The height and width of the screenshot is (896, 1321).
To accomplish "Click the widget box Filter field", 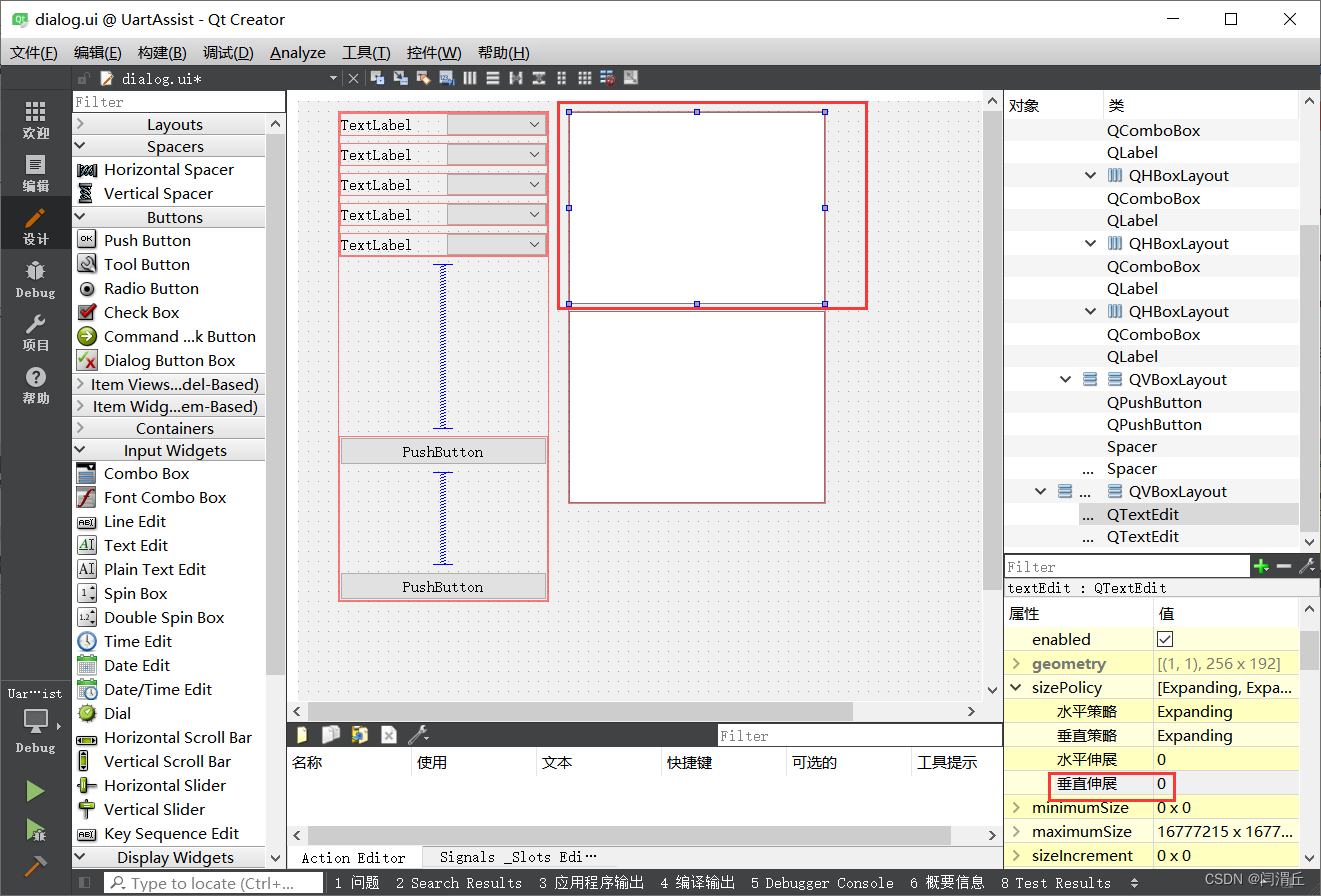I will (x=179, y=102).
